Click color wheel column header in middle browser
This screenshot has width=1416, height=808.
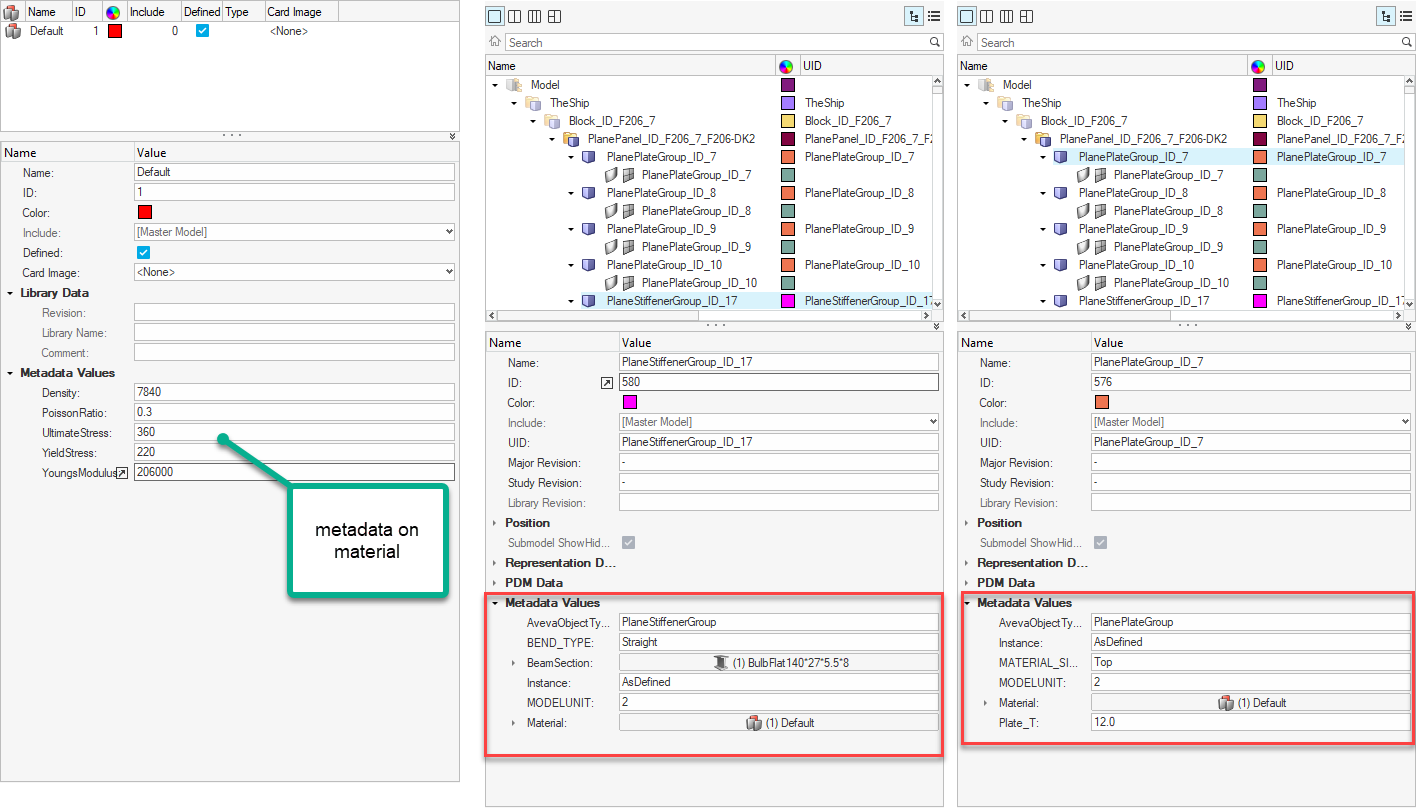coord(787,66)
